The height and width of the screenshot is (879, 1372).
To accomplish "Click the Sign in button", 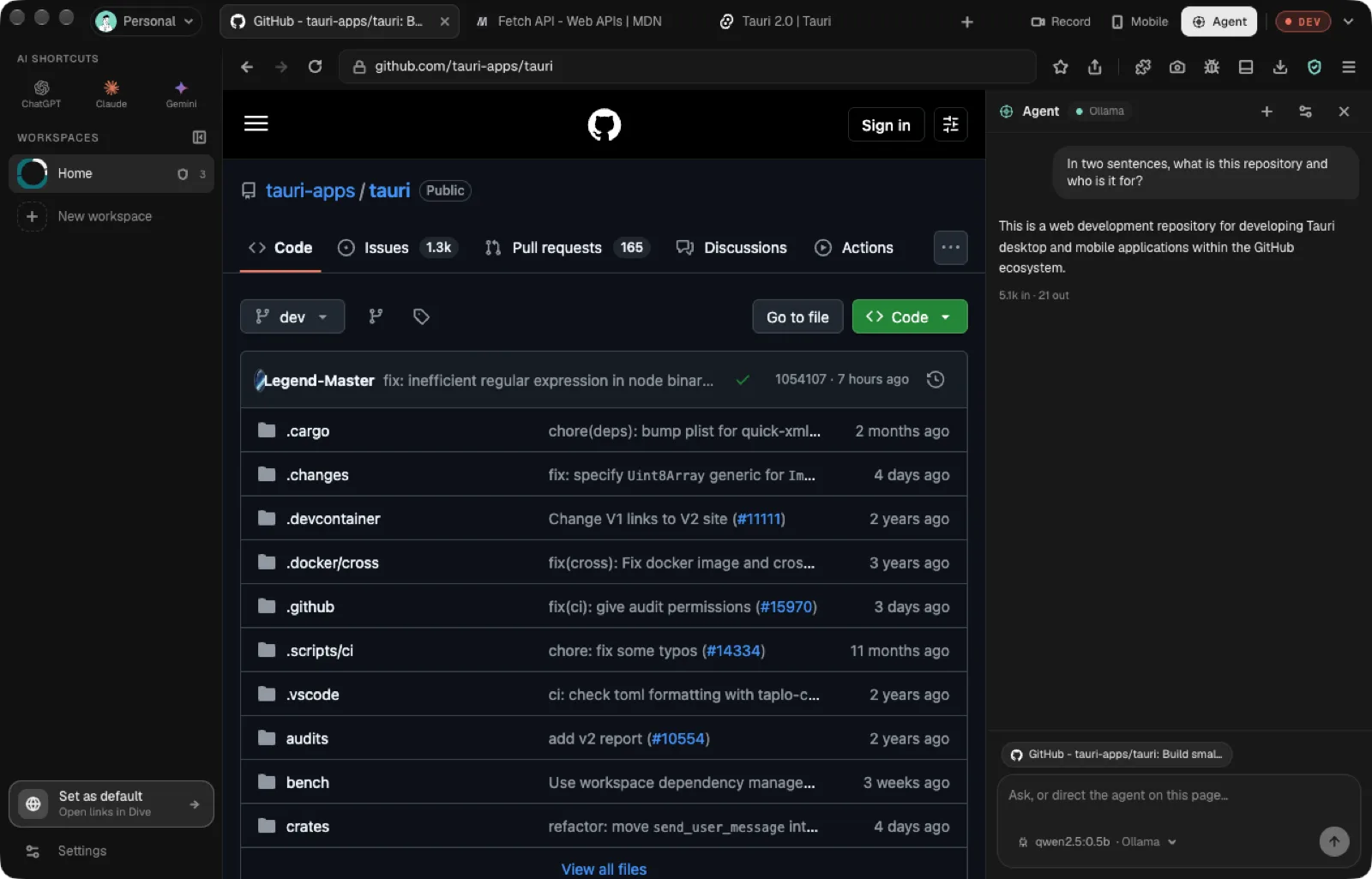I will pos(886,125).
